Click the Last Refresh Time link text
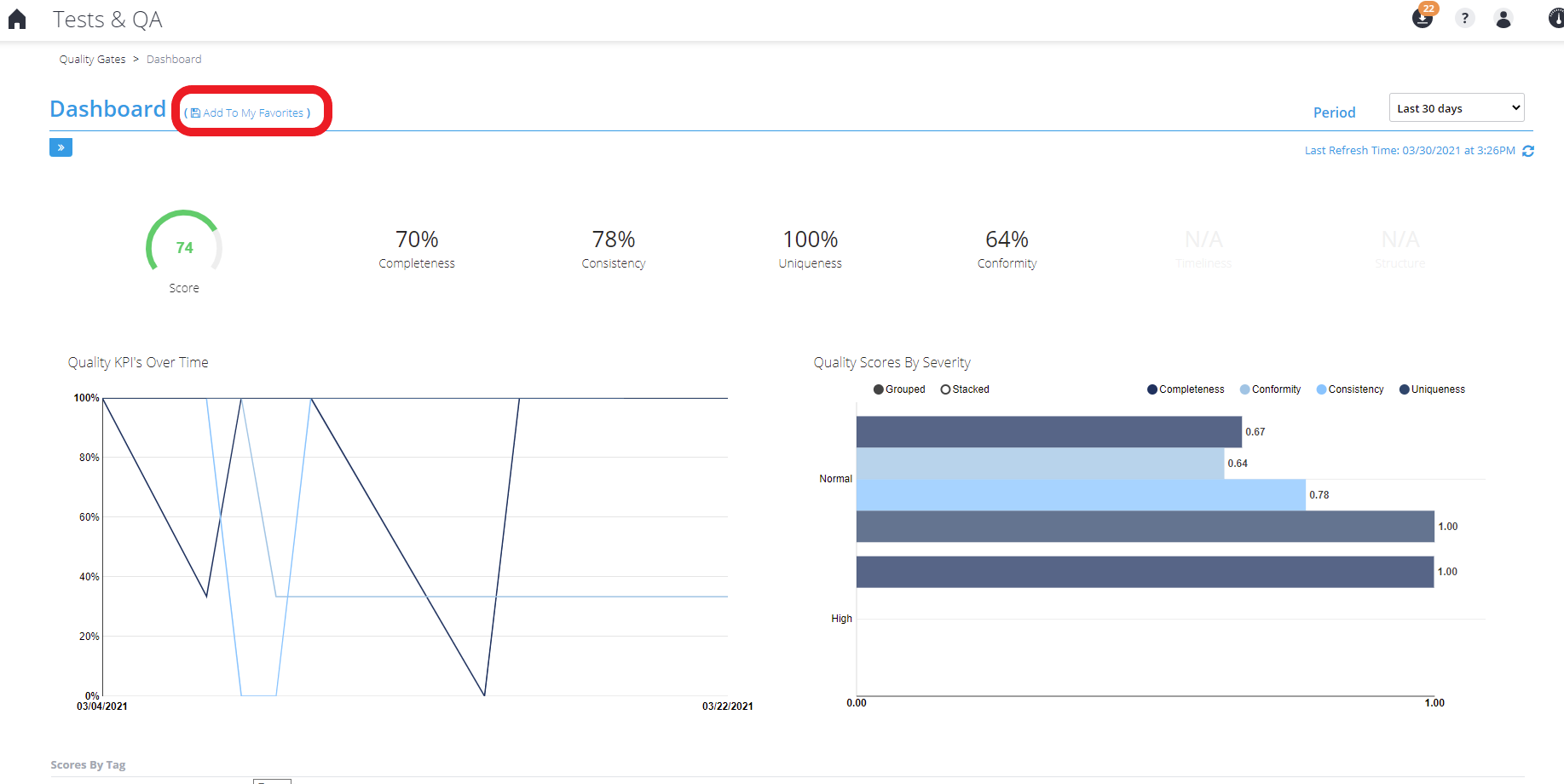 coord(1410,151)
